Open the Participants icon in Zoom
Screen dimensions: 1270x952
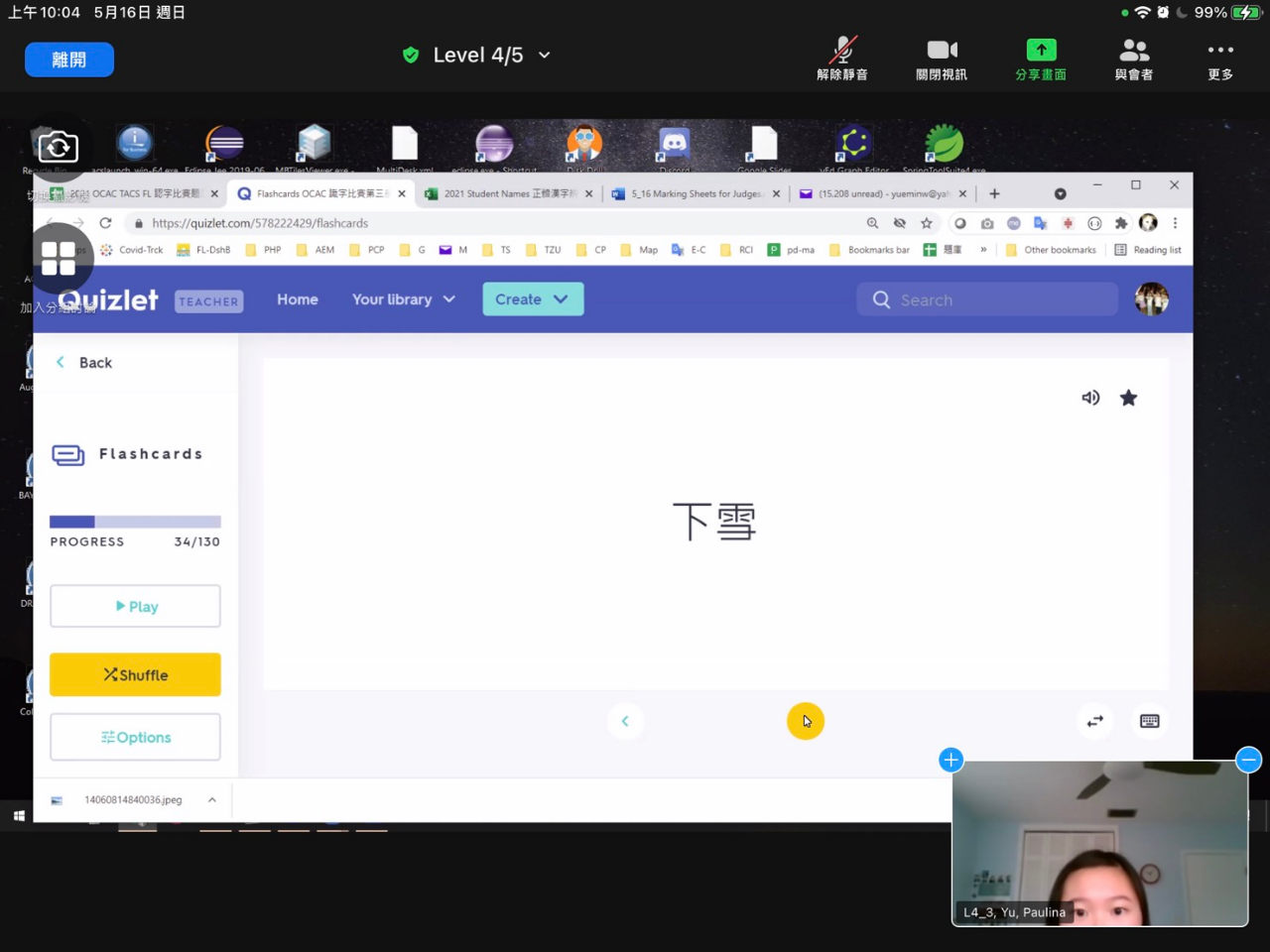coord(1133,59)
